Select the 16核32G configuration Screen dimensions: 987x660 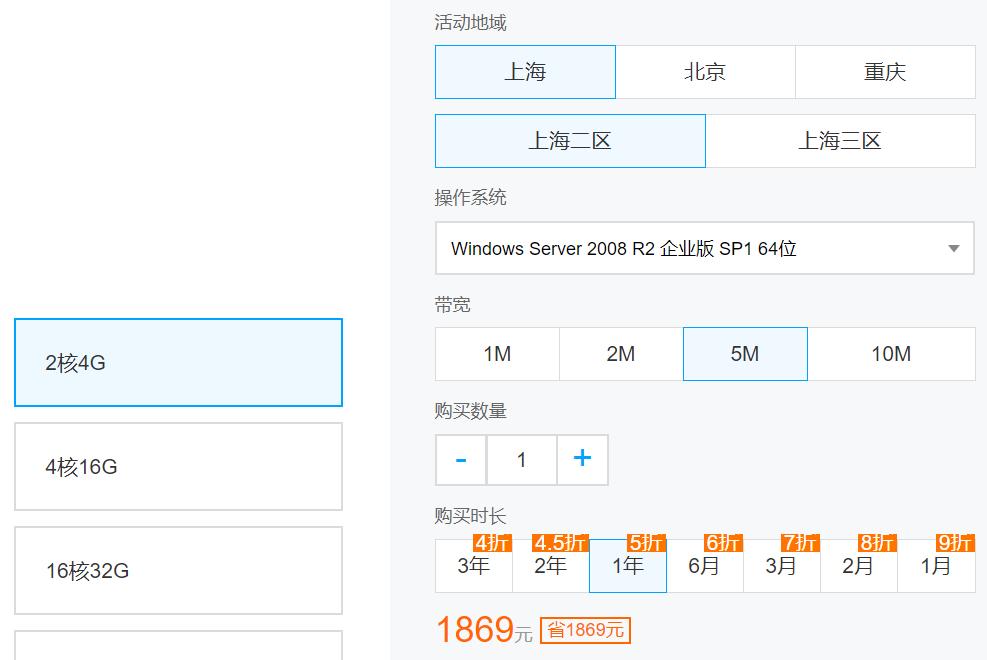177,570
